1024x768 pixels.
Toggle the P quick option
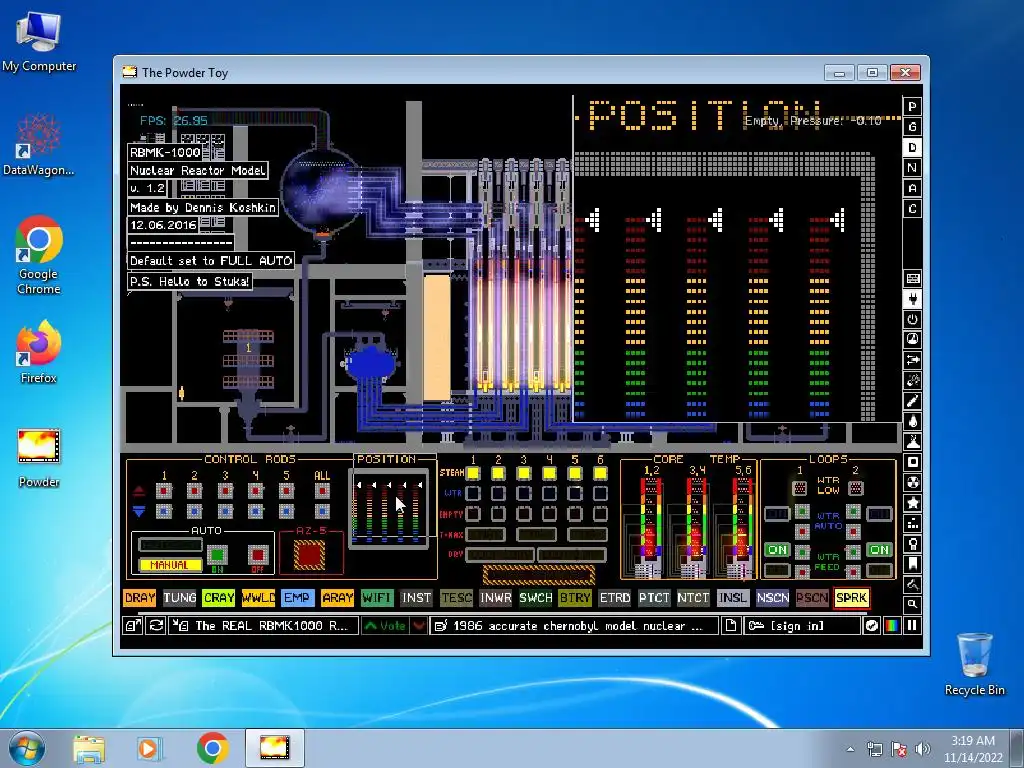coord(912,106)
